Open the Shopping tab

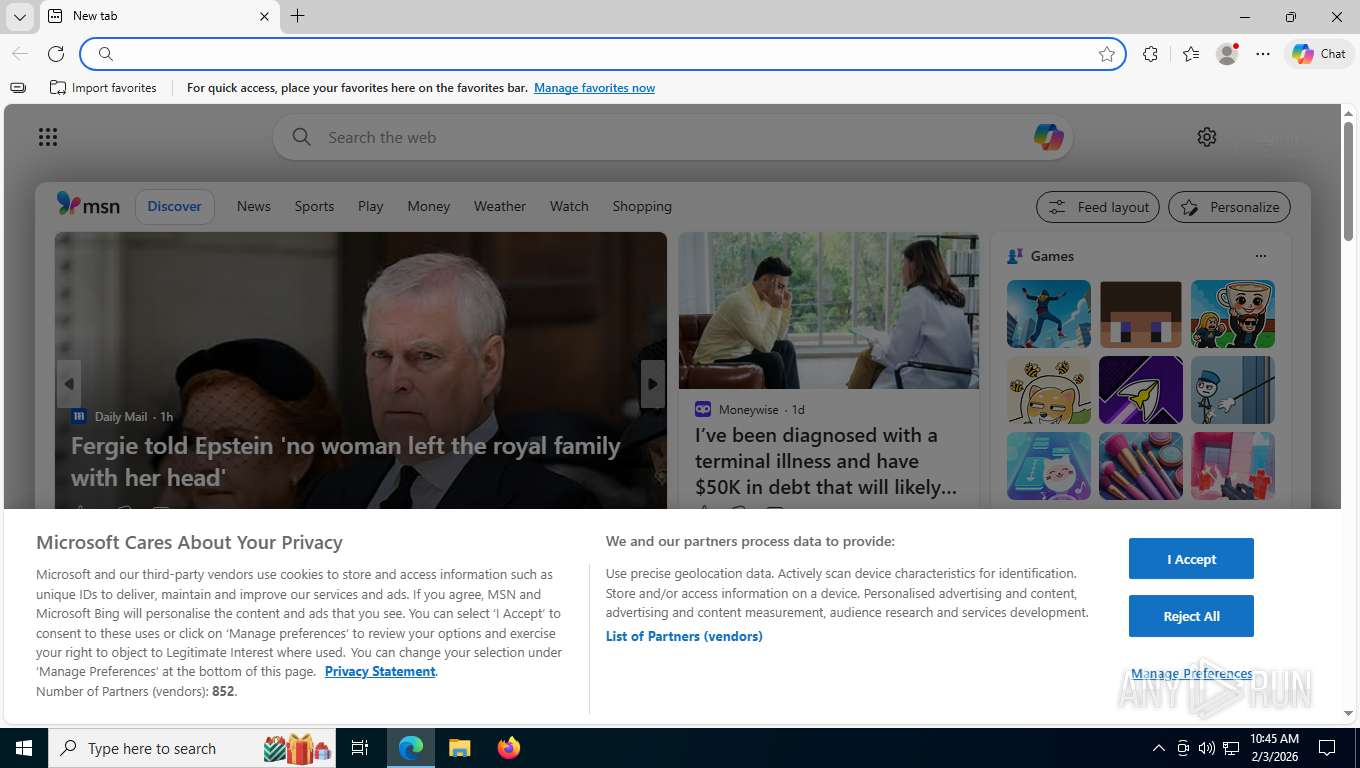click(642, 206)
